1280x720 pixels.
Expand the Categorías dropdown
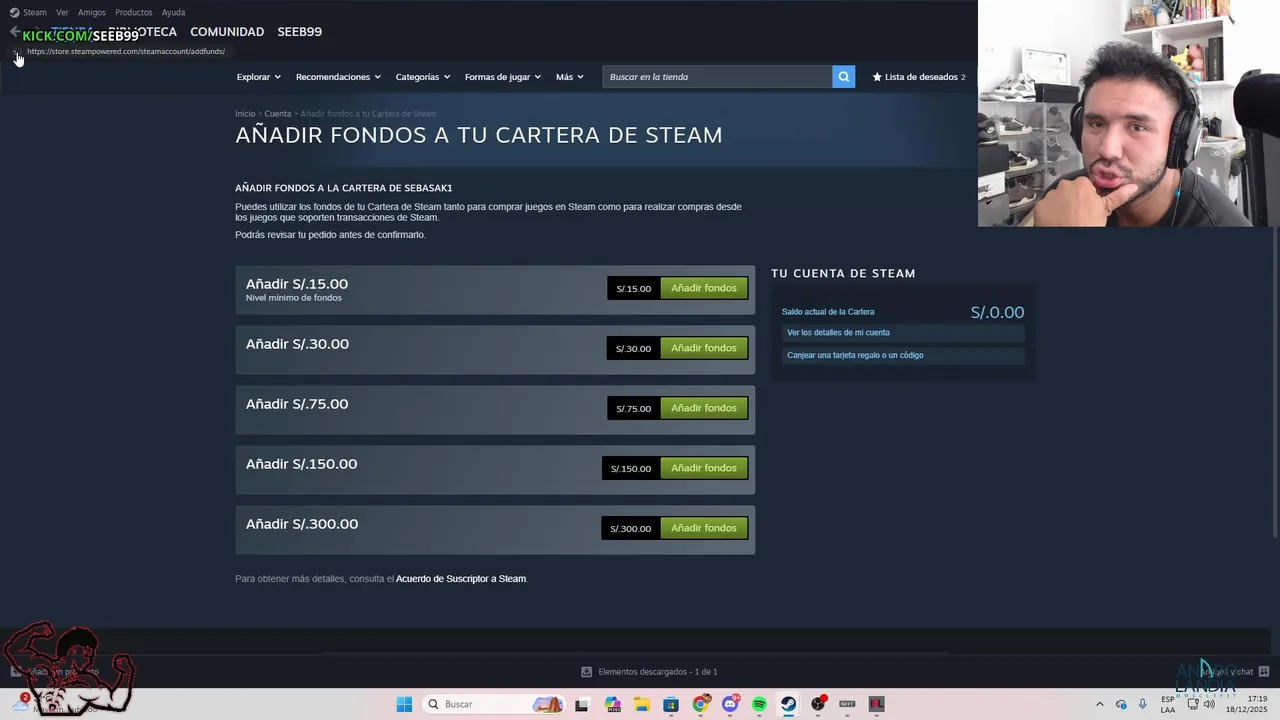coord(422,77)
